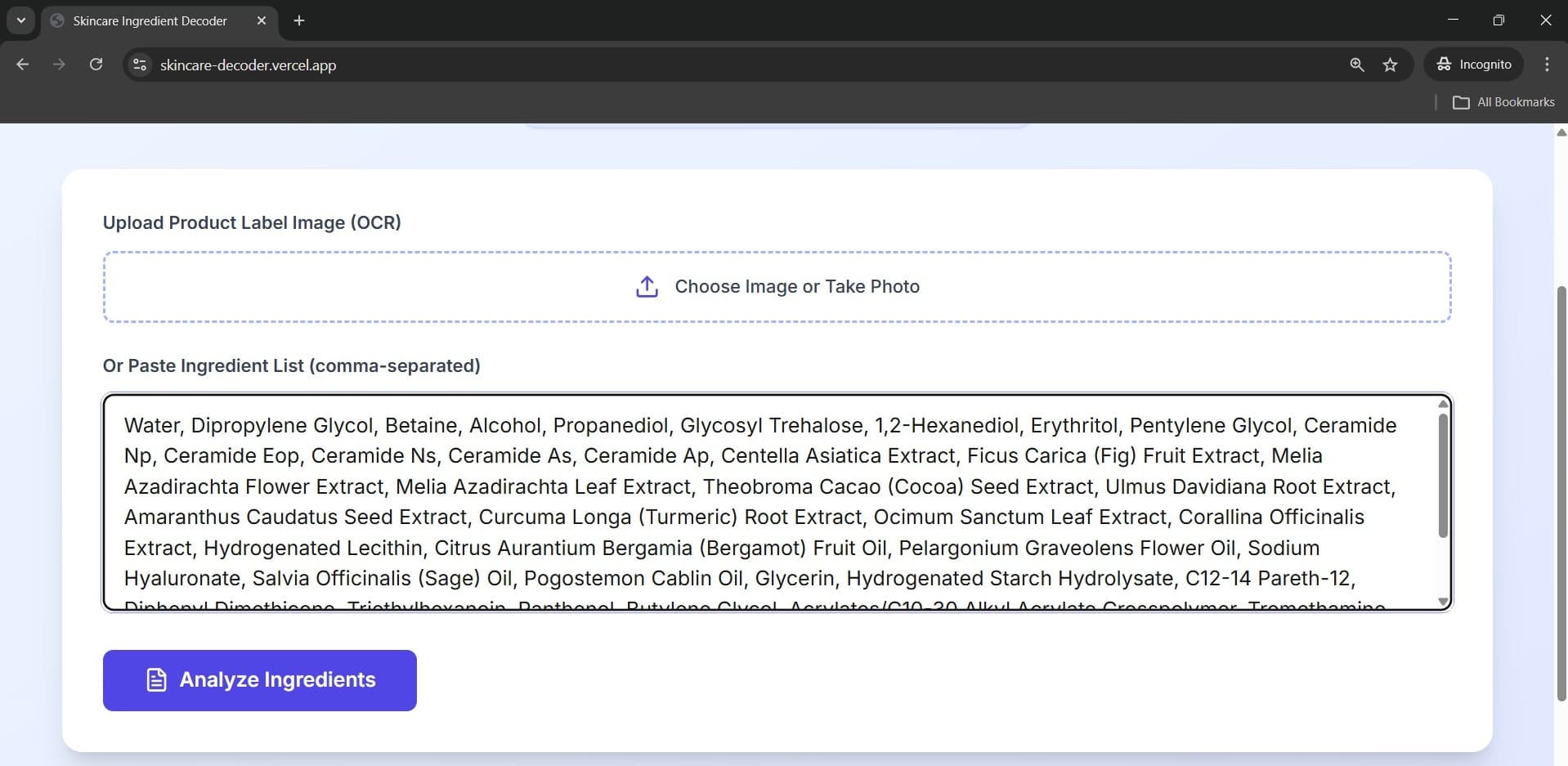Click the page scroll-up arrow on right edge
This screenshot has height=766, width=1568.
click(1560, 132)
